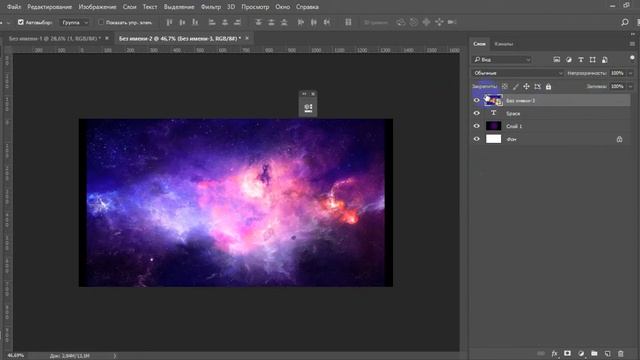This screenshot has width=640, height=360.
Task: Open the Обычные blend mode dropdown
Action: tap(518, 73)
